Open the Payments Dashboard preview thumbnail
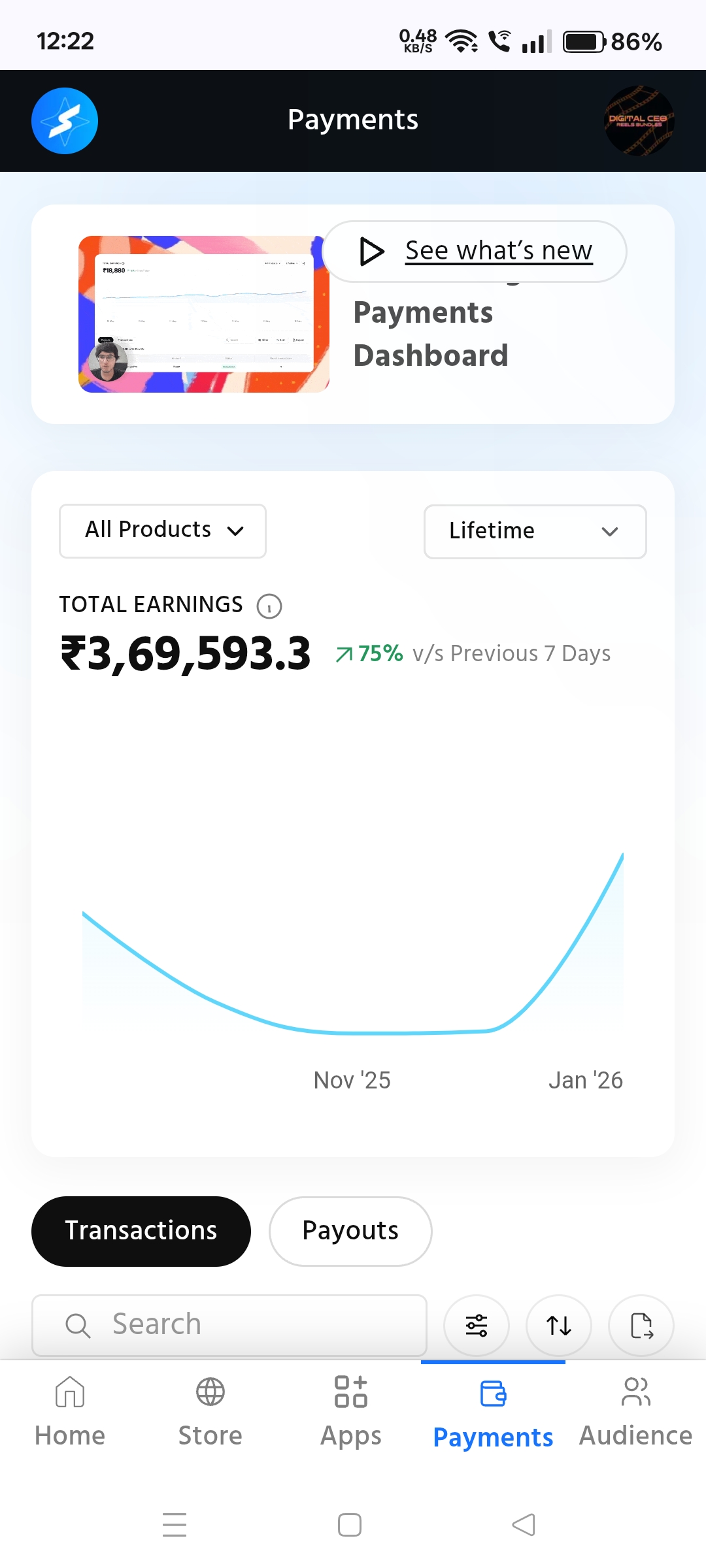706x1568 pixels. pyautogui.click(x=204, y=314)
